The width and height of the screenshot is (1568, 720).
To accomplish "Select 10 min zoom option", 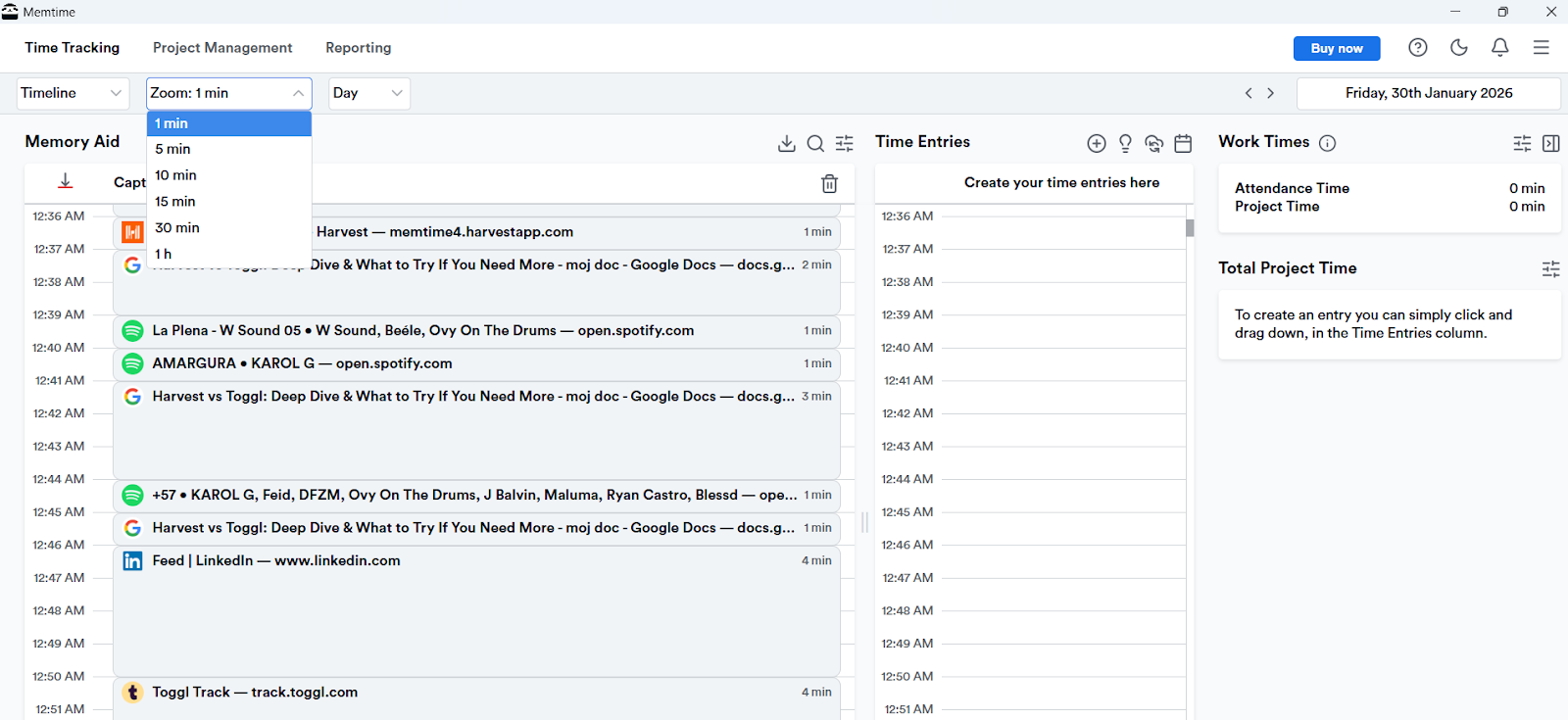I will 229,175.
